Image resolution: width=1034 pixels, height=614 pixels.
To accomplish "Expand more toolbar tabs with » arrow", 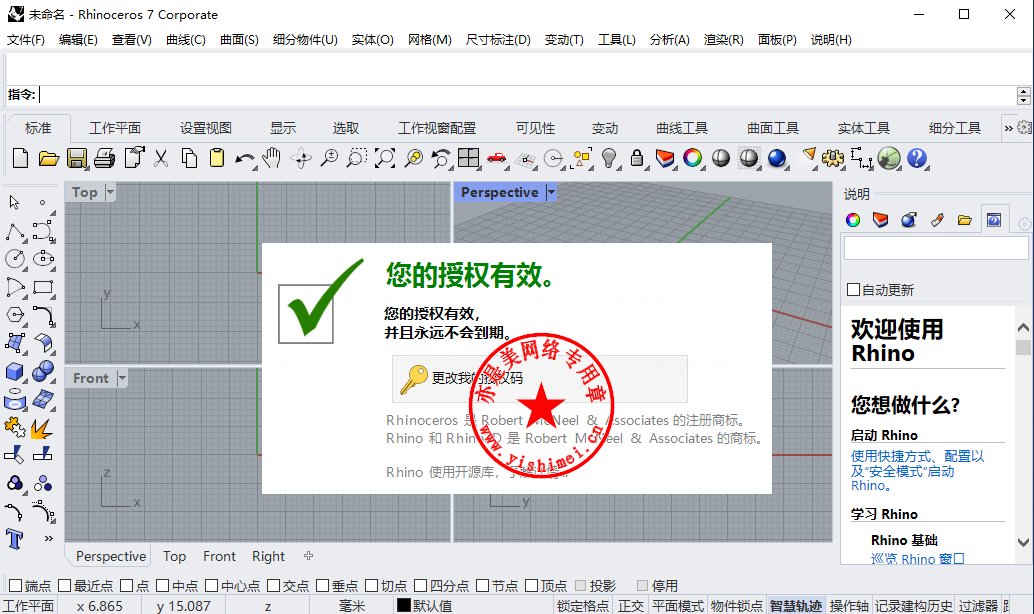I will (1008, 128).
